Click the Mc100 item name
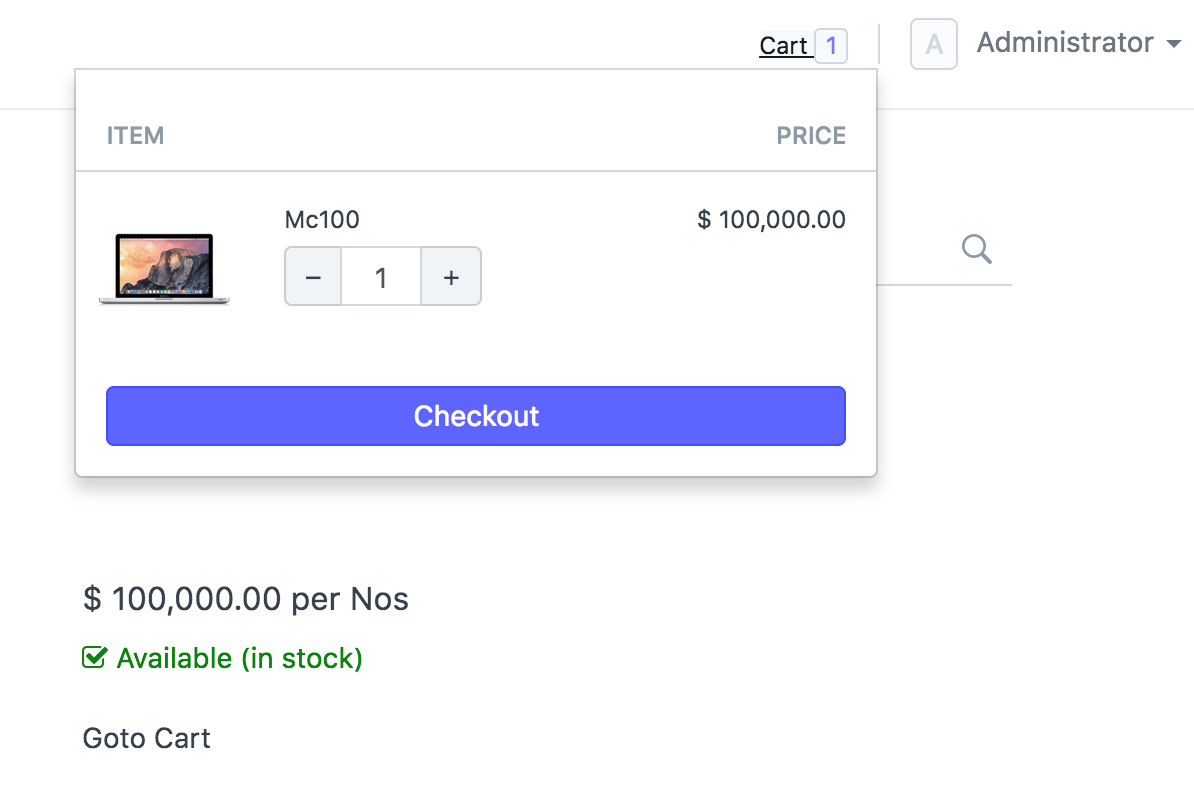Image resolution: width=1194 pixels, height=810 pixels. pos(322,220)
